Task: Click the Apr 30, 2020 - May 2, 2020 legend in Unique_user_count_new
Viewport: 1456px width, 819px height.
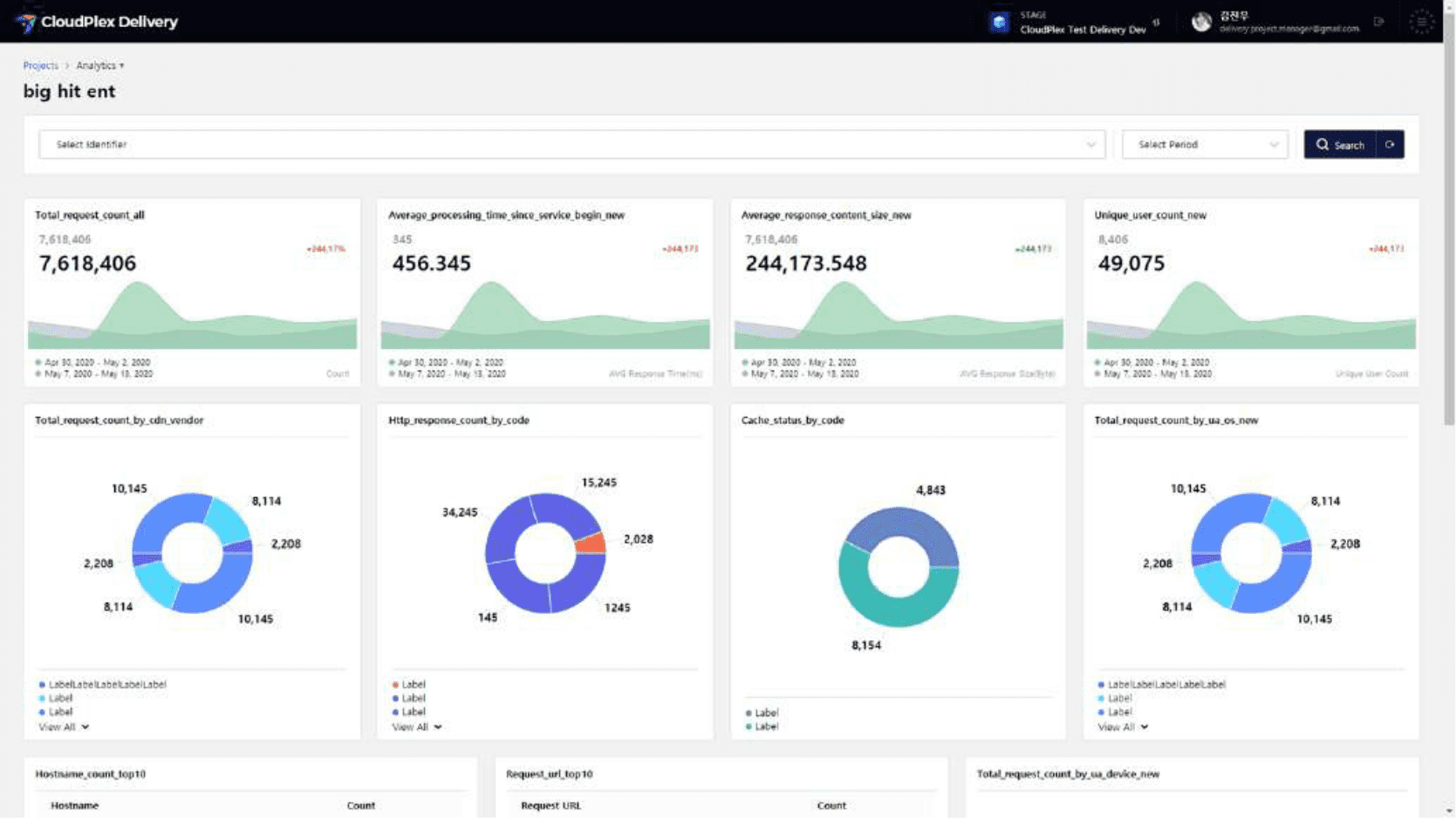Action: [1152, 362]
